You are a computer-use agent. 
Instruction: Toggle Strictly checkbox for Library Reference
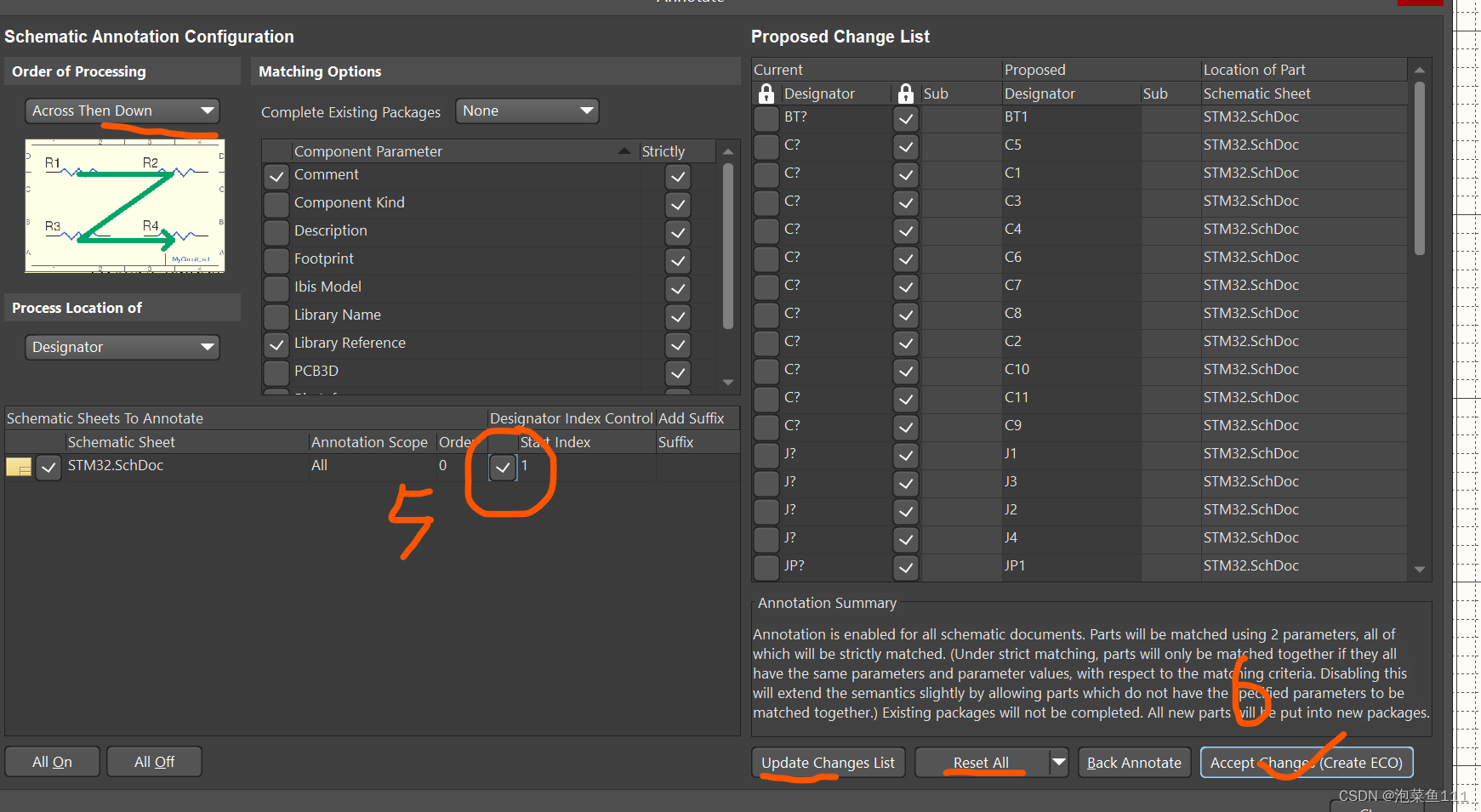(x=678, y=345)
